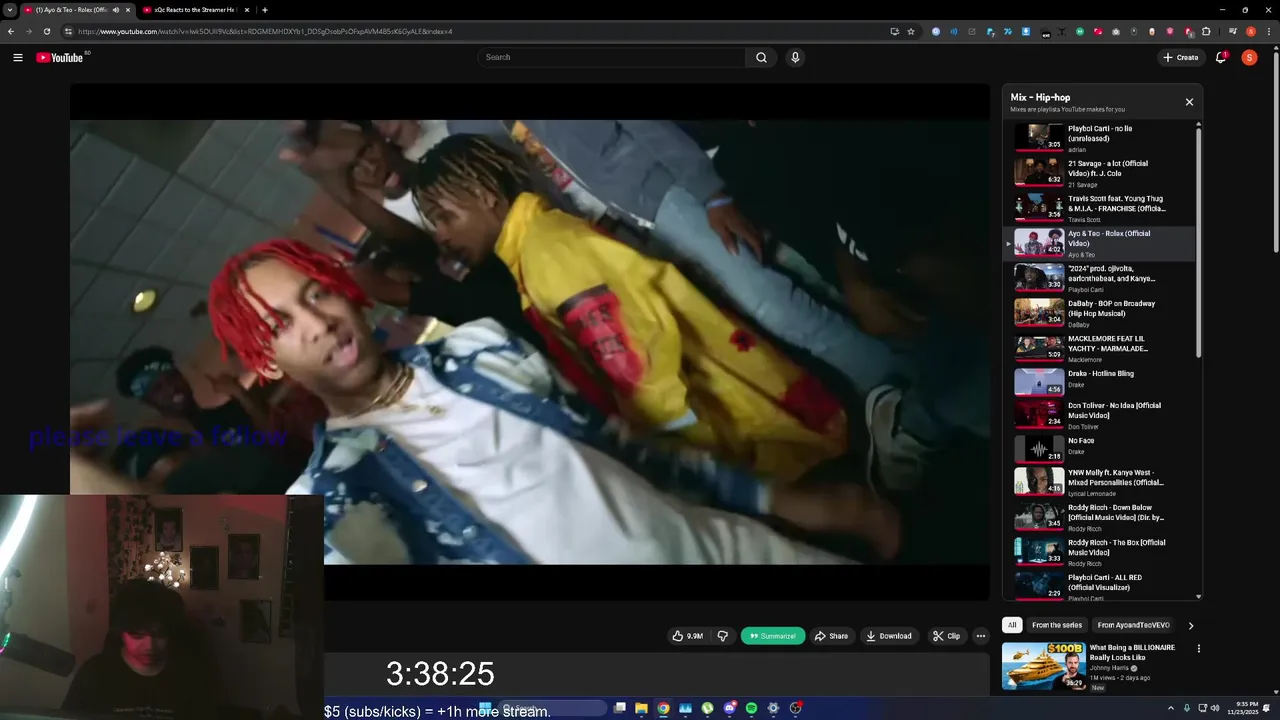Play Roddy Ricch - The Box
This screenshot has width=1280, height=720.
[x=1099, y=552]
